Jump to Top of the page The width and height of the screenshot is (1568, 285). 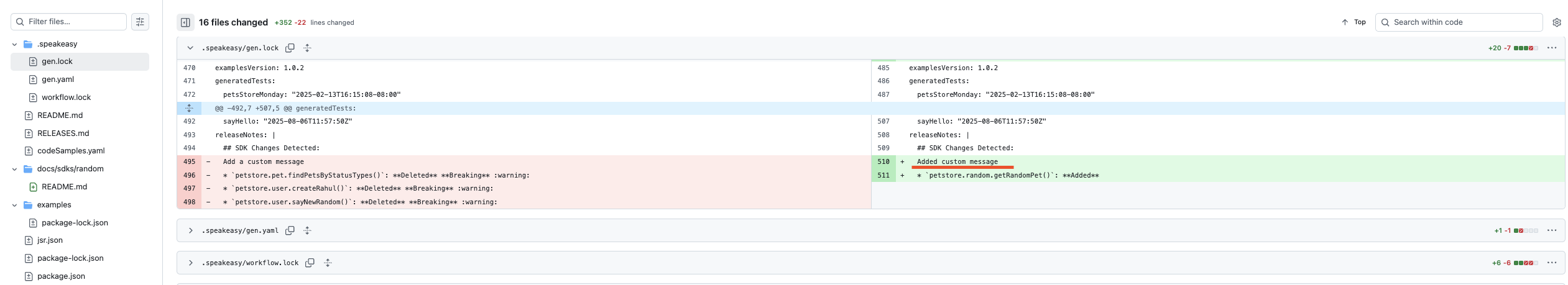(x=1354, y=22)
